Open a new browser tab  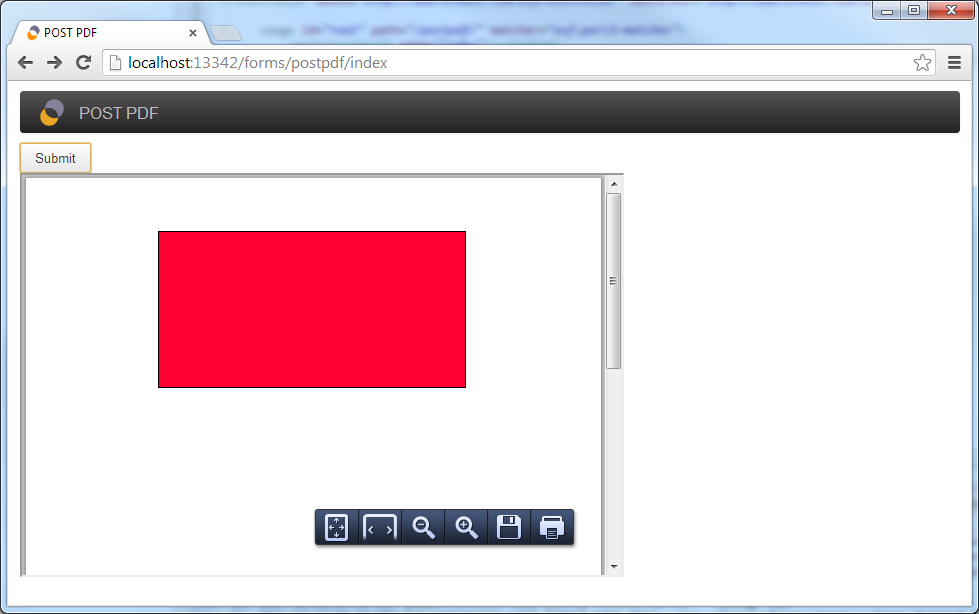pos(226,34)
